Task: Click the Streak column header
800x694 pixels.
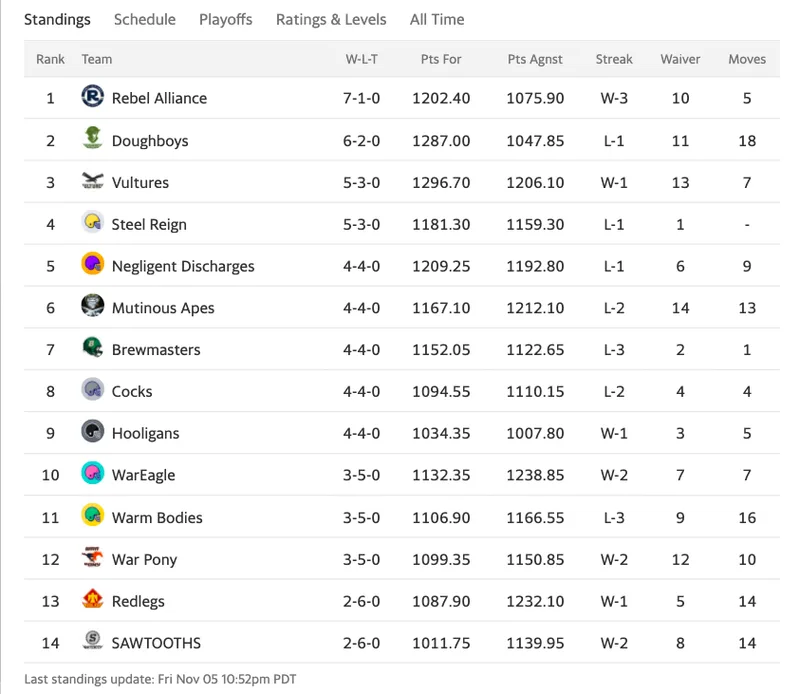Action: pos(614,59)
